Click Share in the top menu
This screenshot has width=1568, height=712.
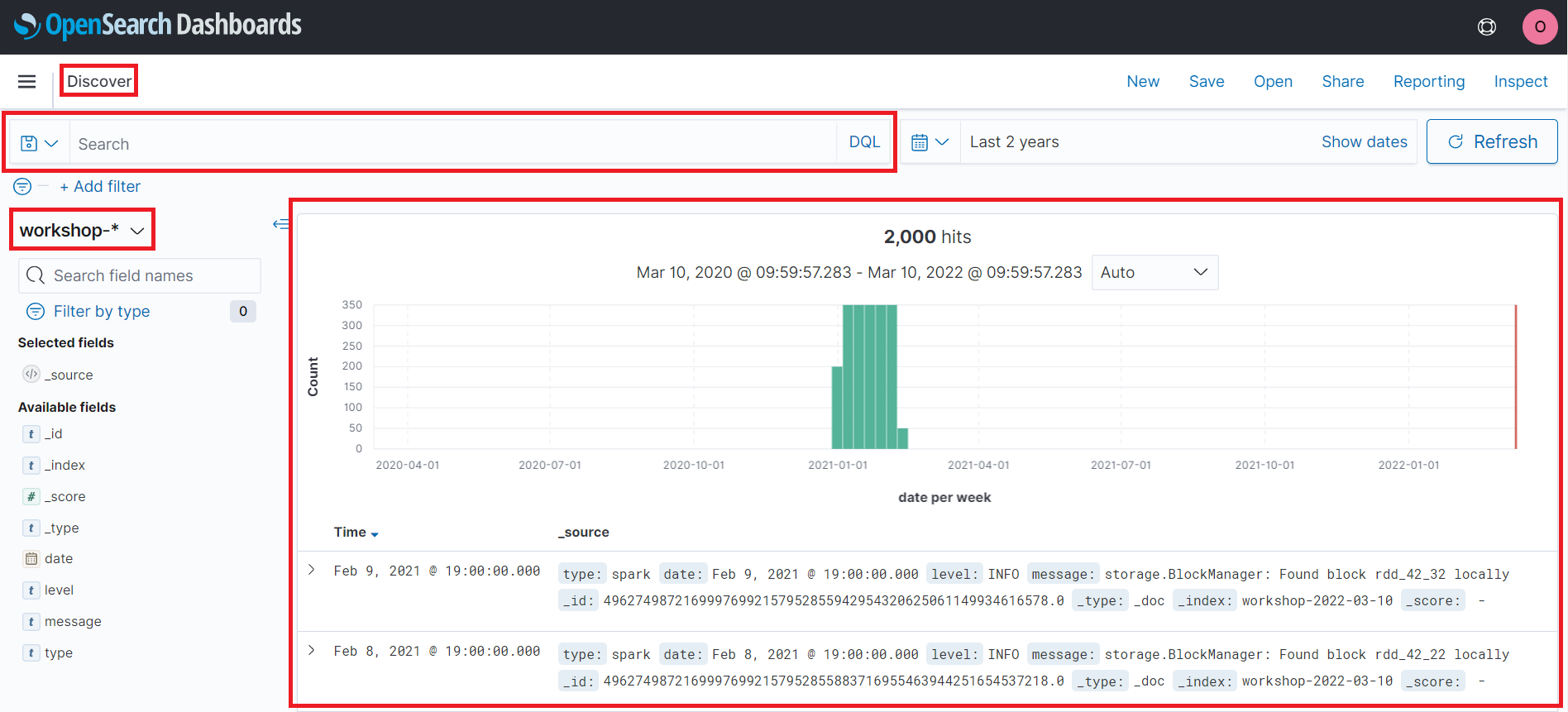pos(1343,81)
